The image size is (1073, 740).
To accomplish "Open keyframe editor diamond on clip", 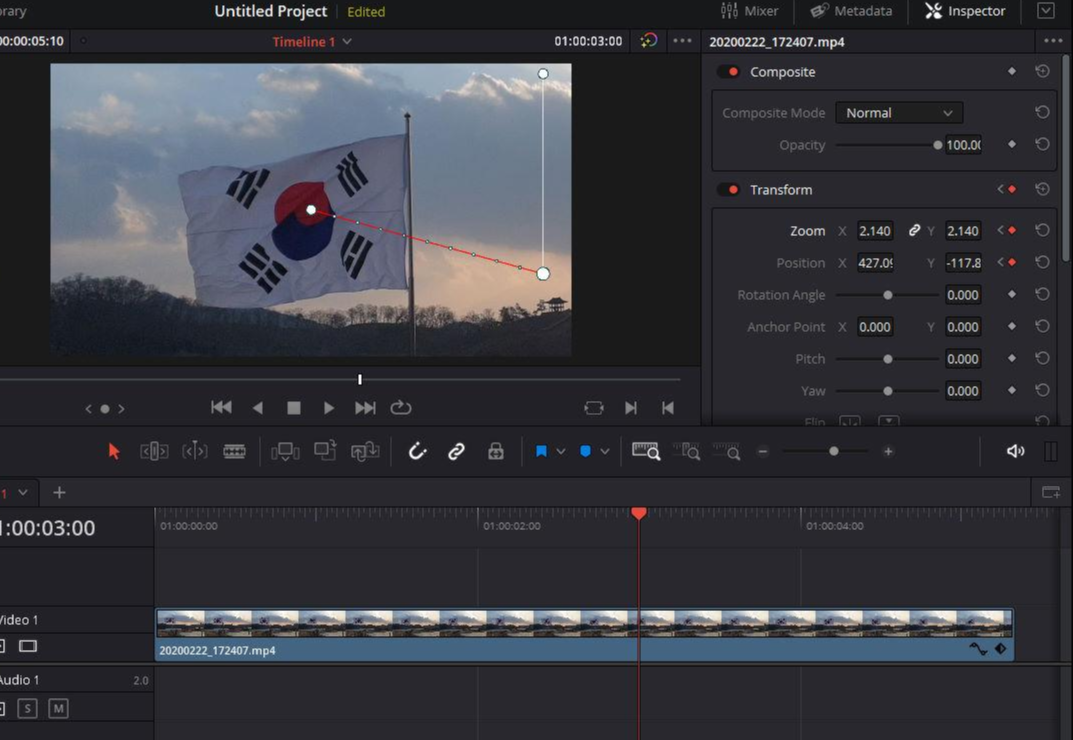I will [x=1000, y=649].
